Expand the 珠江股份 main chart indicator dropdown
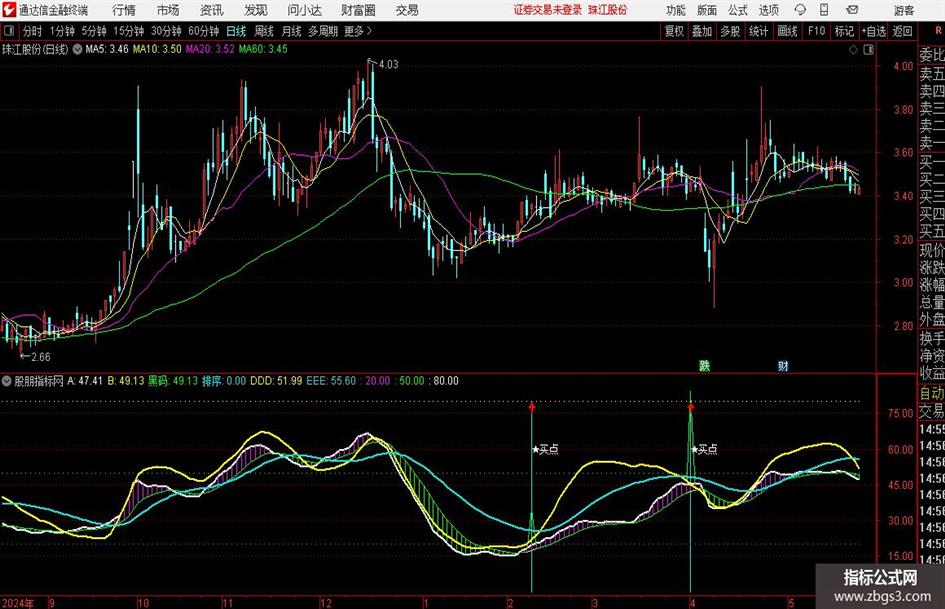Screen dimensions: 945x609 (77, 49)
